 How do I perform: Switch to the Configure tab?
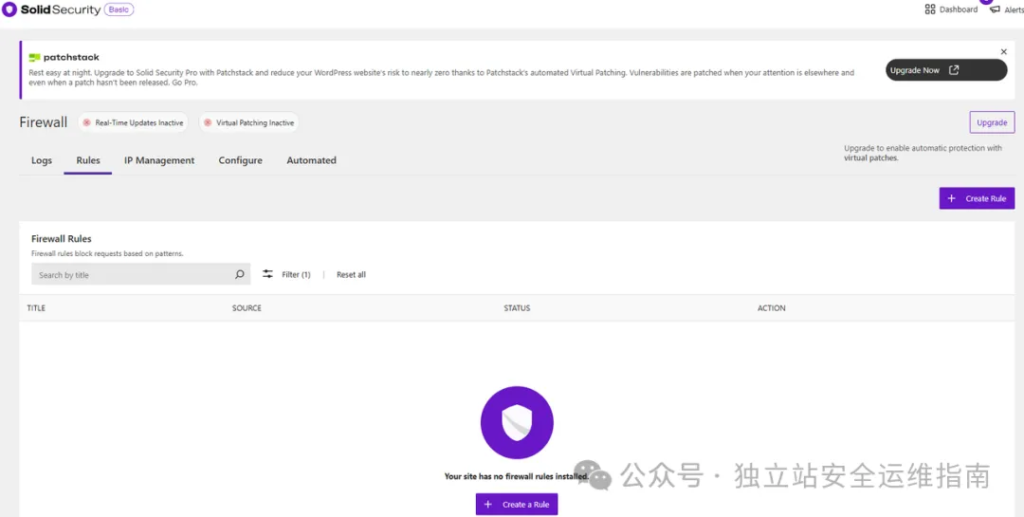(240, 161)
